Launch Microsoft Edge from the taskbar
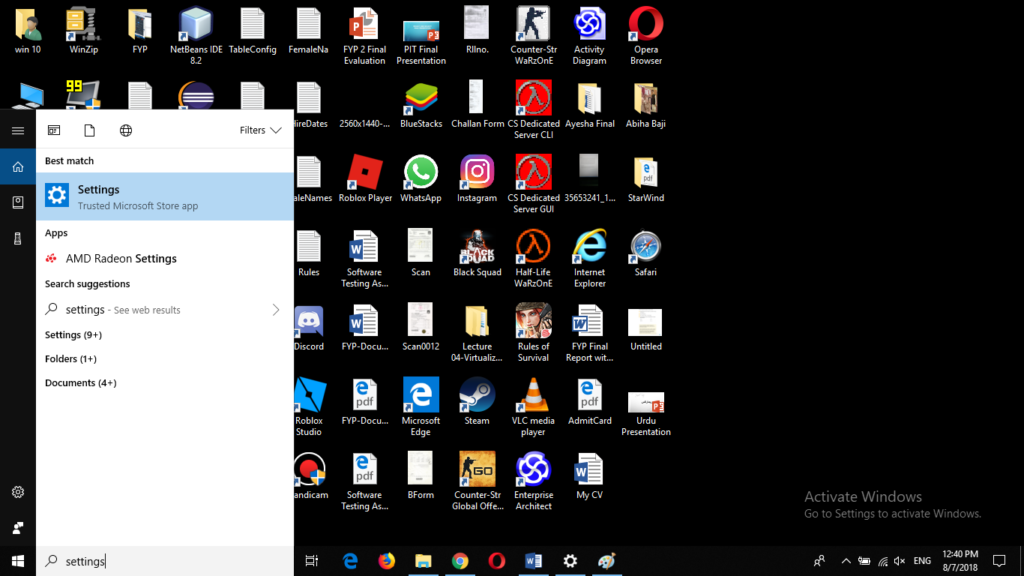Image resolution: width=1024 pixels, height=576 pixels. (350, 561)
